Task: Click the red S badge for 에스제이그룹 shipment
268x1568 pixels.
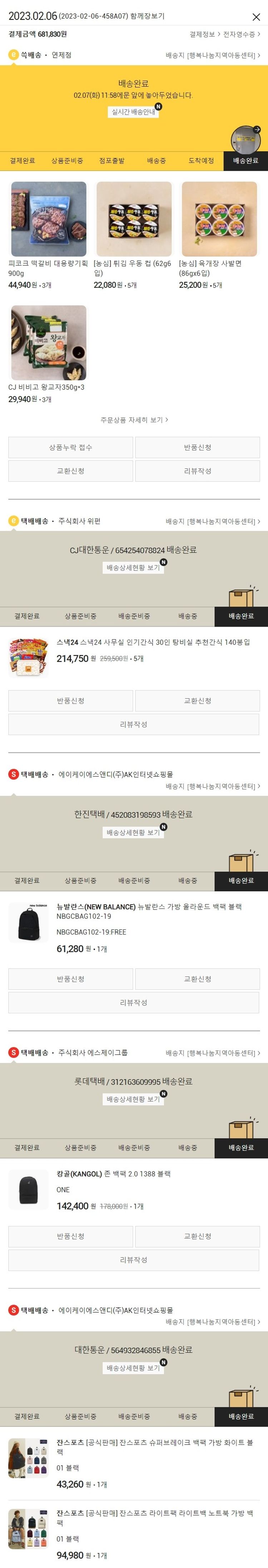Action: (x=14, y=1053)
